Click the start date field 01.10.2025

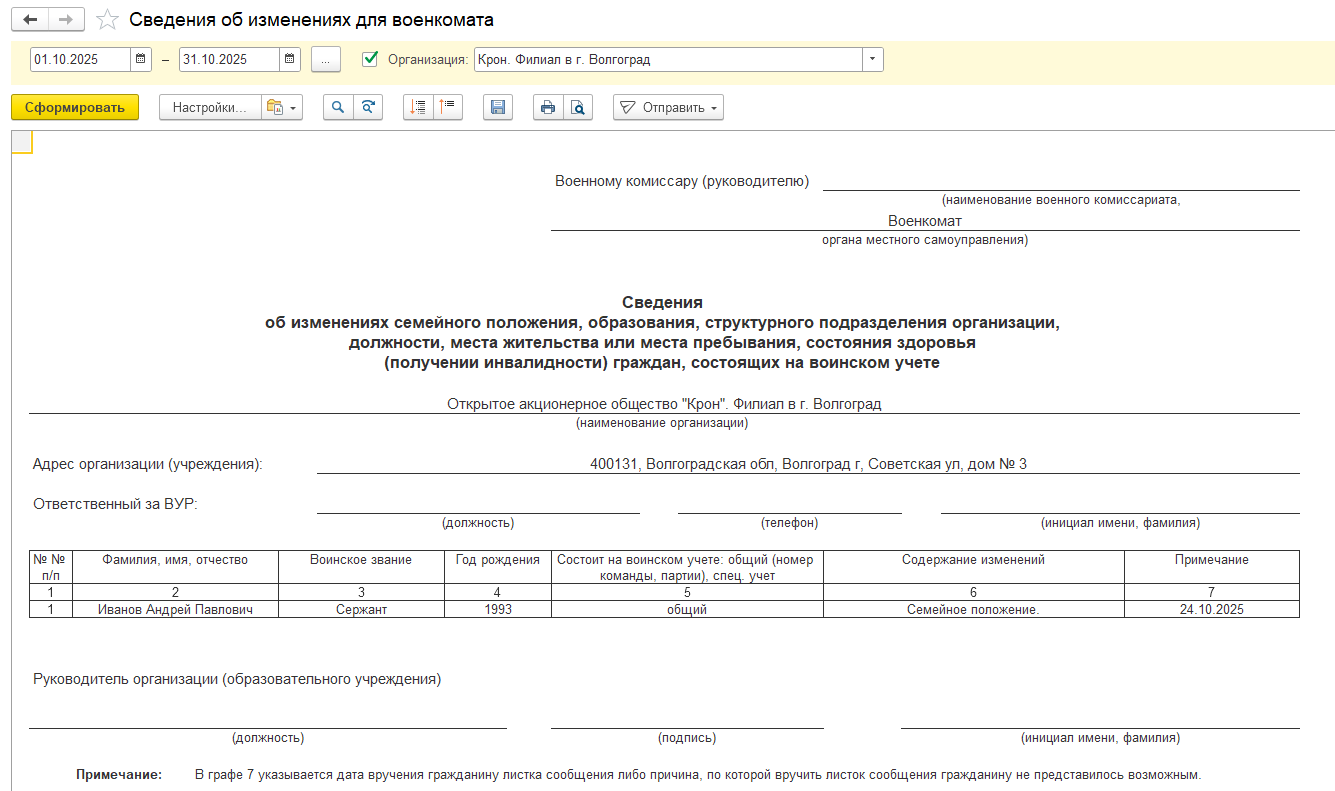click(x=81, y=60)
